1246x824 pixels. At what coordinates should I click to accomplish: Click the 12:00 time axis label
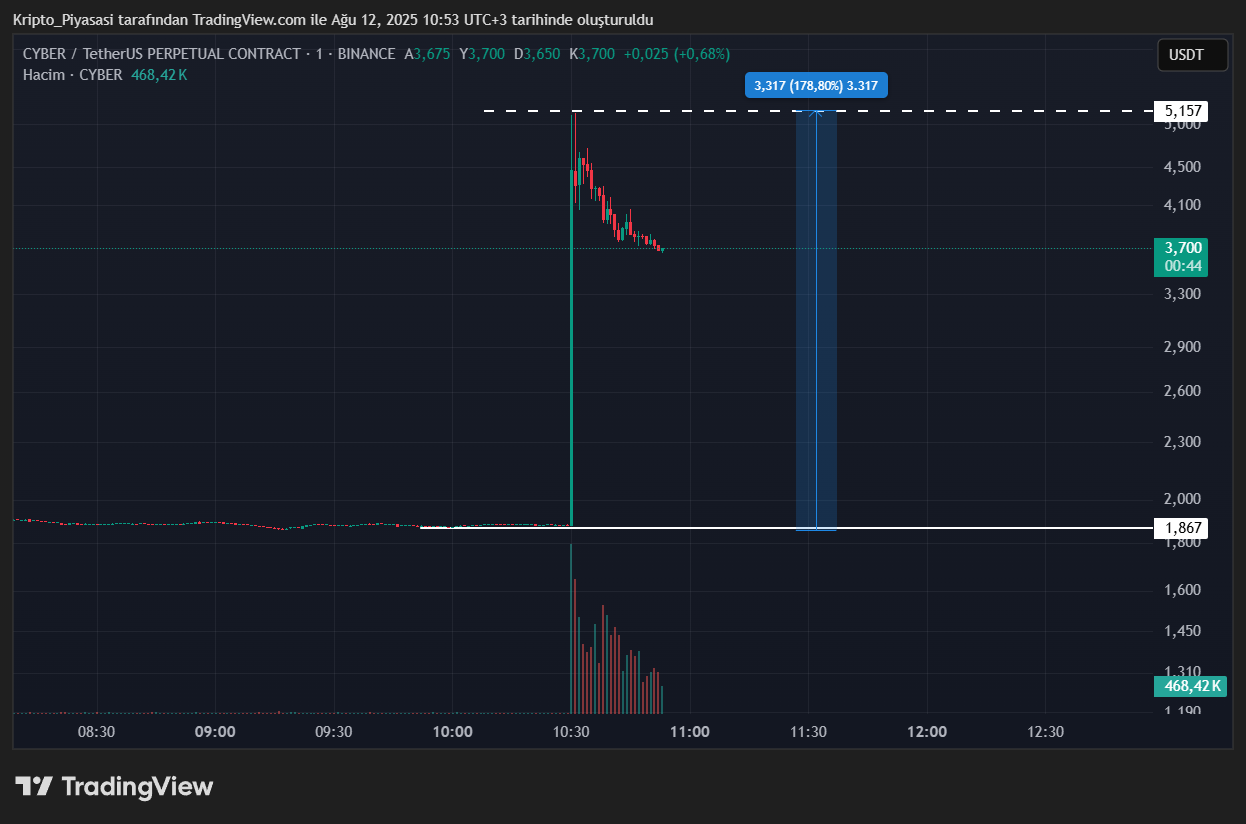coord(927,732)
